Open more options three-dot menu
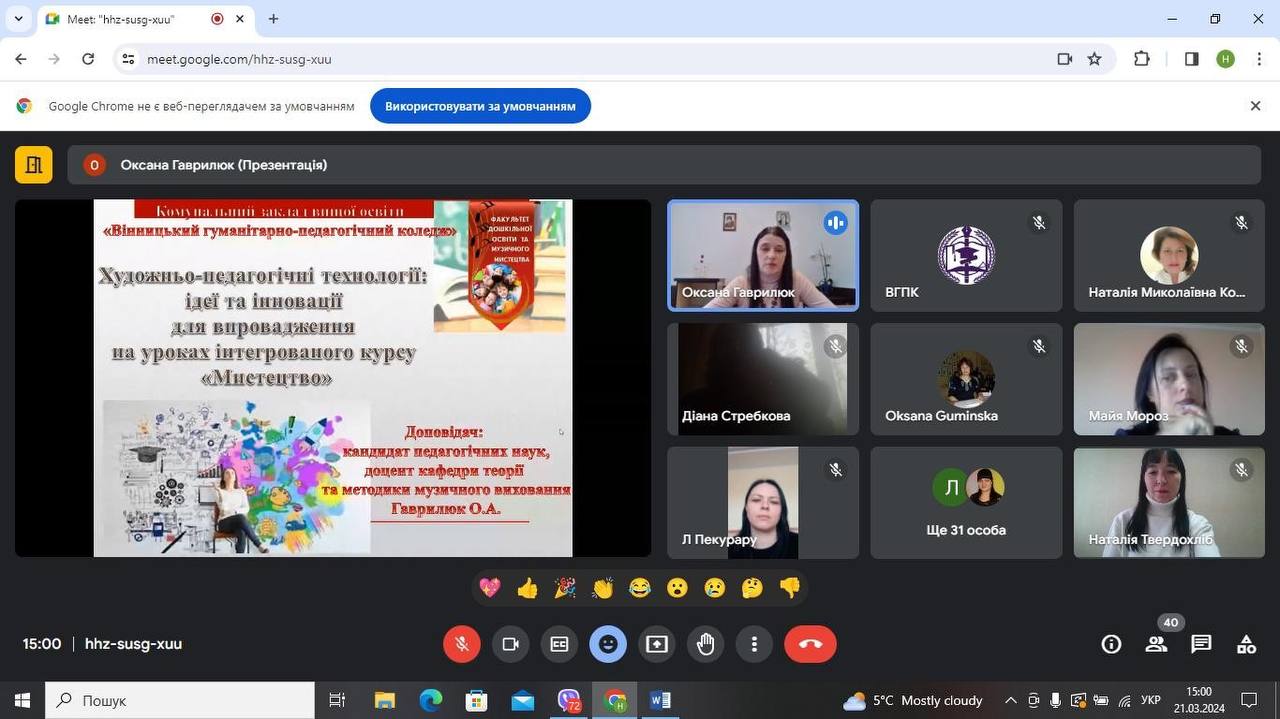This screenshot has height=719, width=1280. click(754, 644)
